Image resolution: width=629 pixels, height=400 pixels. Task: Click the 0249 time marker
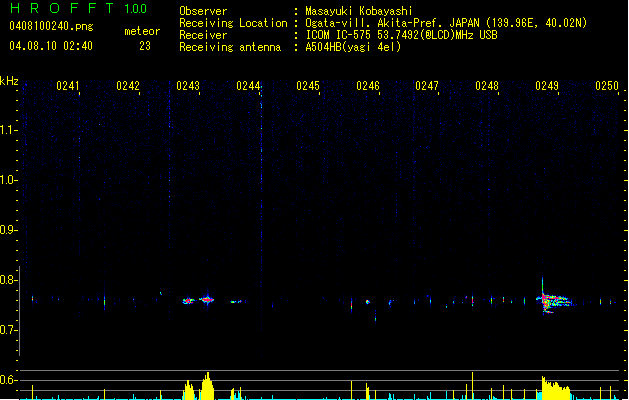tap(547, 86)
